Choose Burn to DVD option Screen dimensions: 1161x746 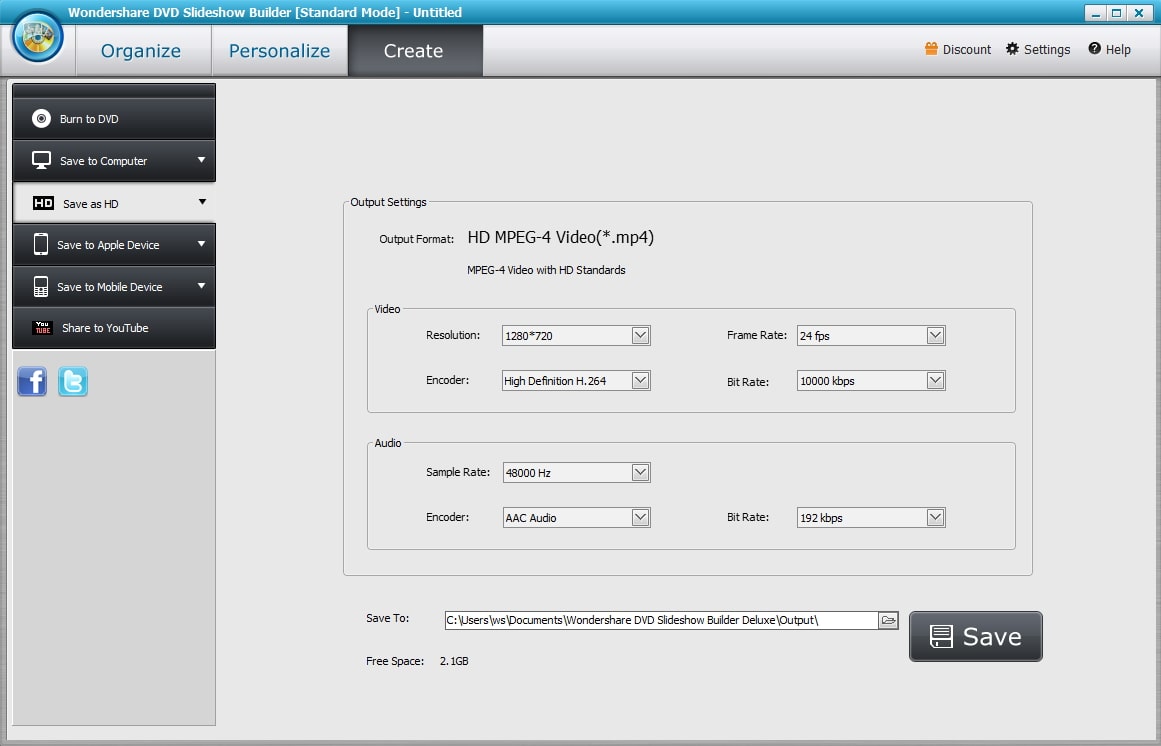(114, 118)
